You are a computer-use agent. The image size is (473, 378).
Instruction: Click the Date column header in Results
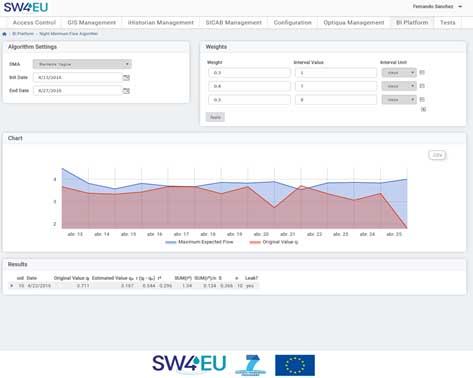tap(32, 278)
